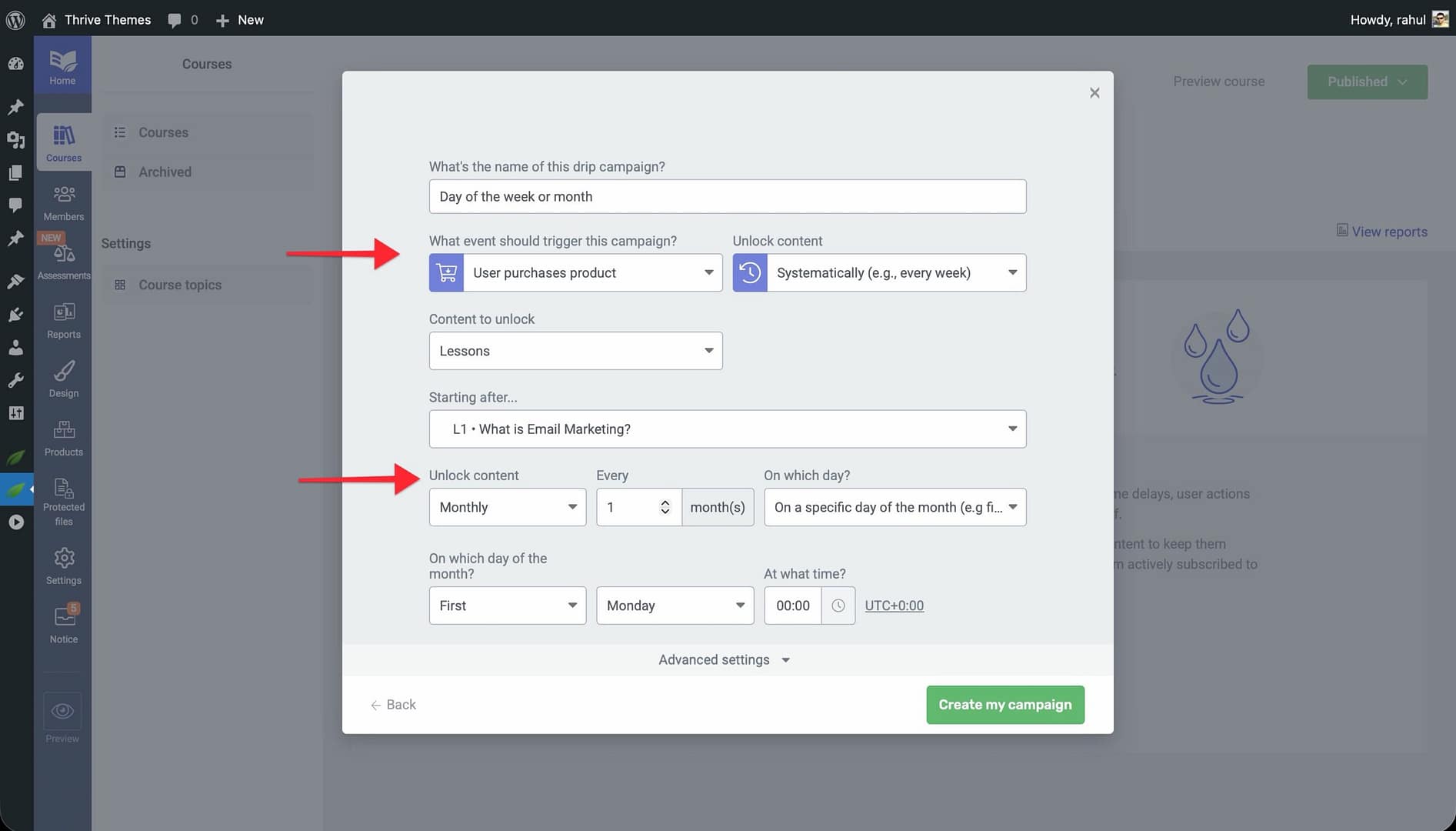Open the Products sidebar icon
This screenshot has width=1456, height=831.
click(x=63, y=438)
